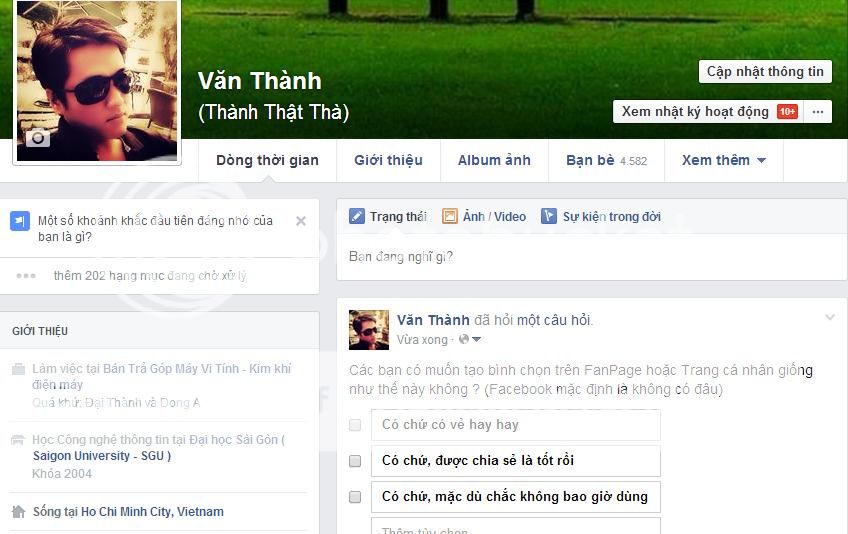Open the post privacy globe dropdown
The width and height of the screenshot is (848, 534).
pyautogui.click(x=469, y=339)
